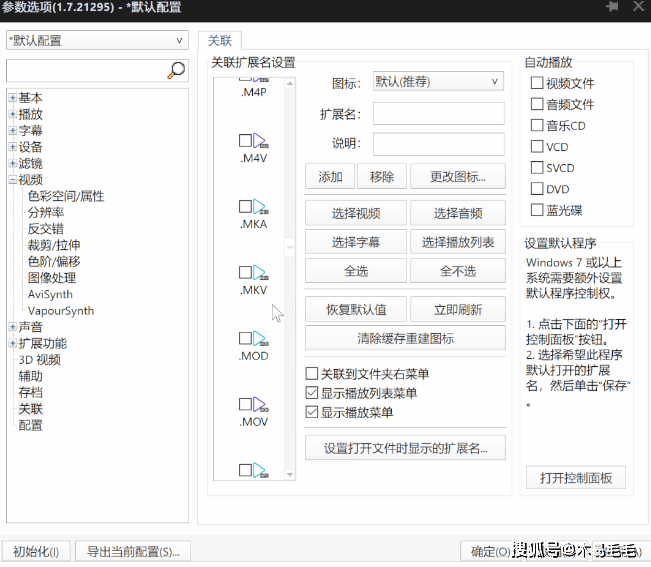651x567 pixels.
Task: Switch to the 关联 tab
Action: [219, 41]
